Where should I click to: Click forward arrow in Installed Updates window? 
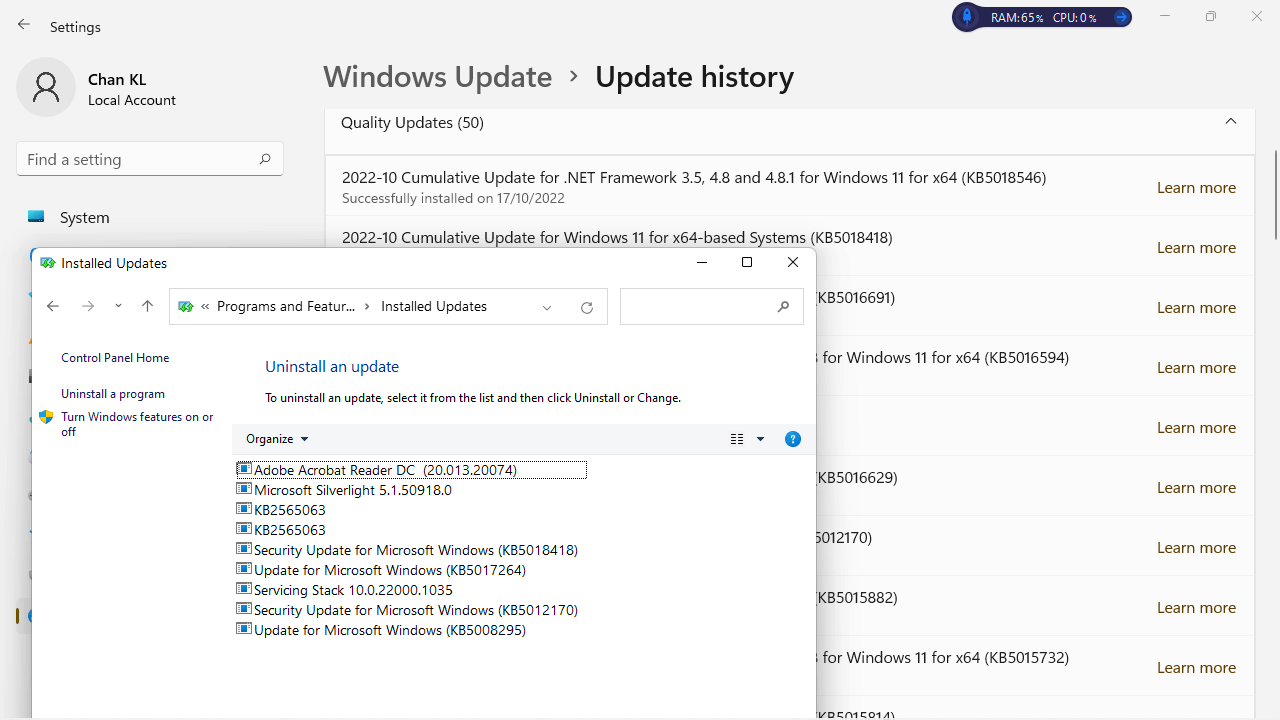point(88,307)
